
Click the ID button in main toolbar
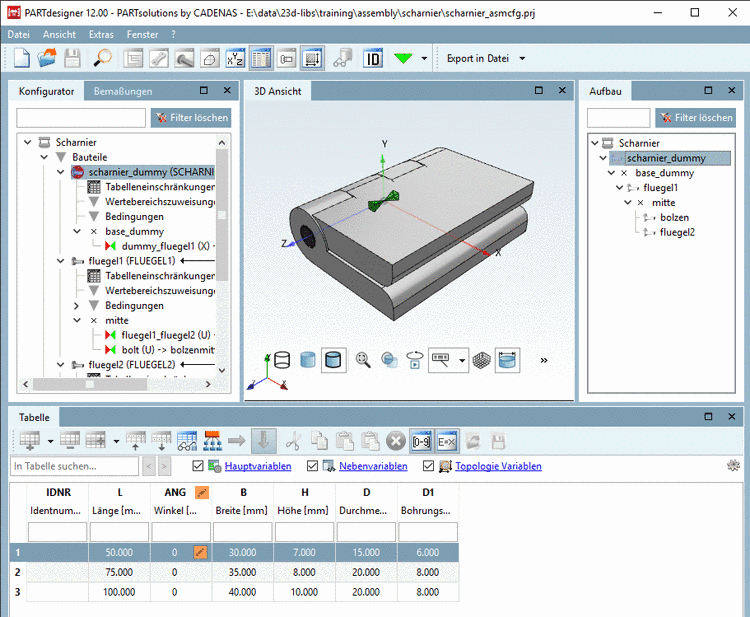(373, 58)
